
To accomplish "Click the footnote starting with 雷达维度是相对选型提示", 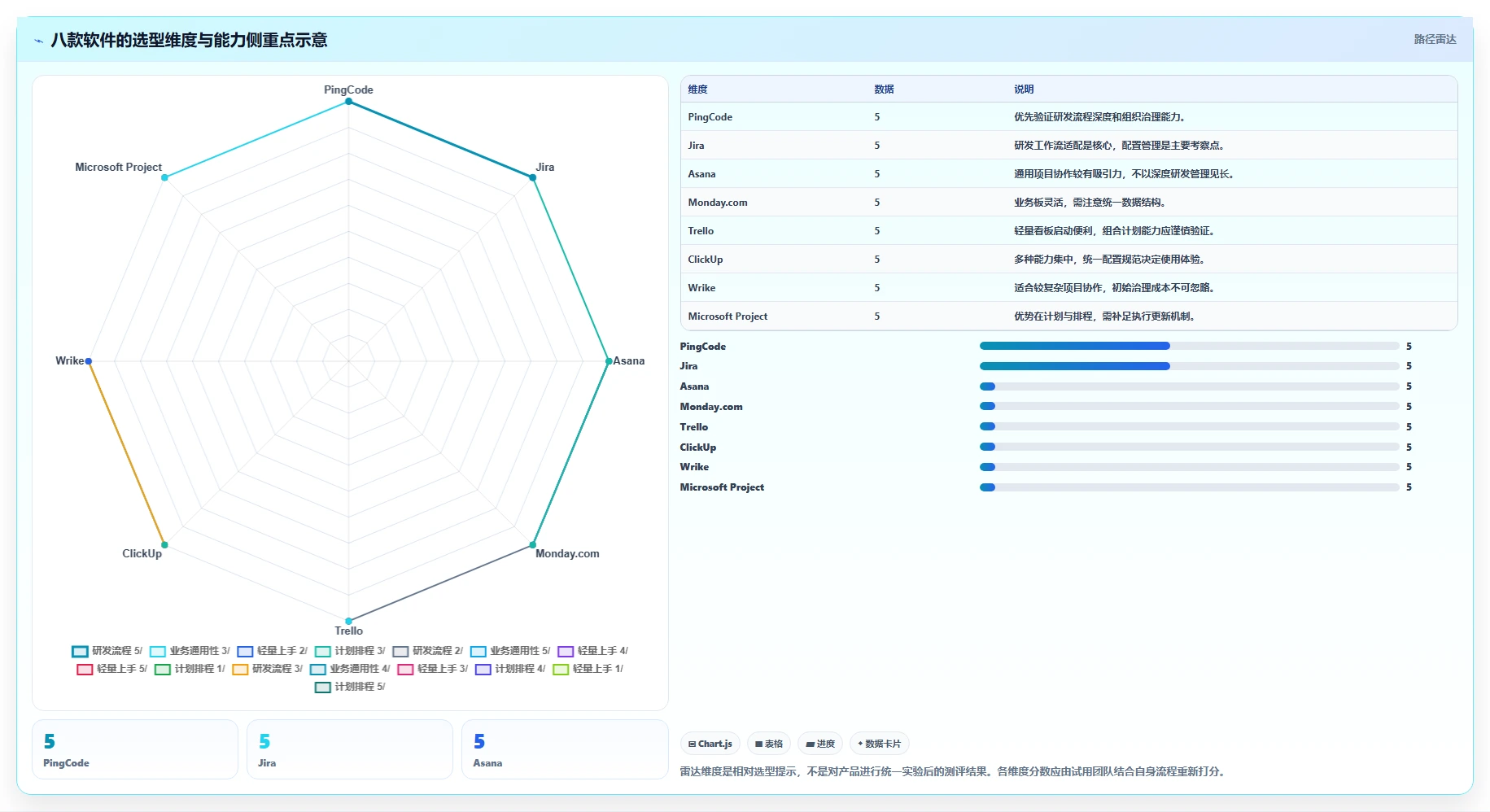I will [x=953, y=771].
